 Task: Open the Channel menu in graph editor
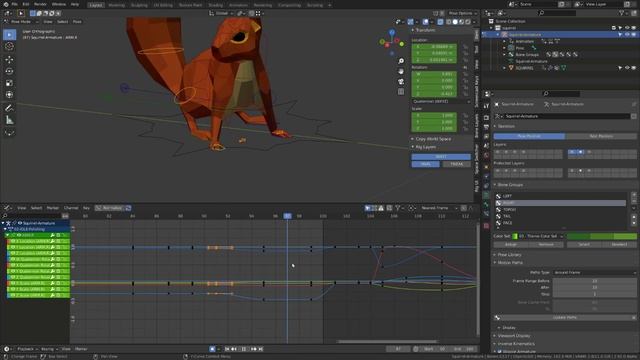pos(71,208)
